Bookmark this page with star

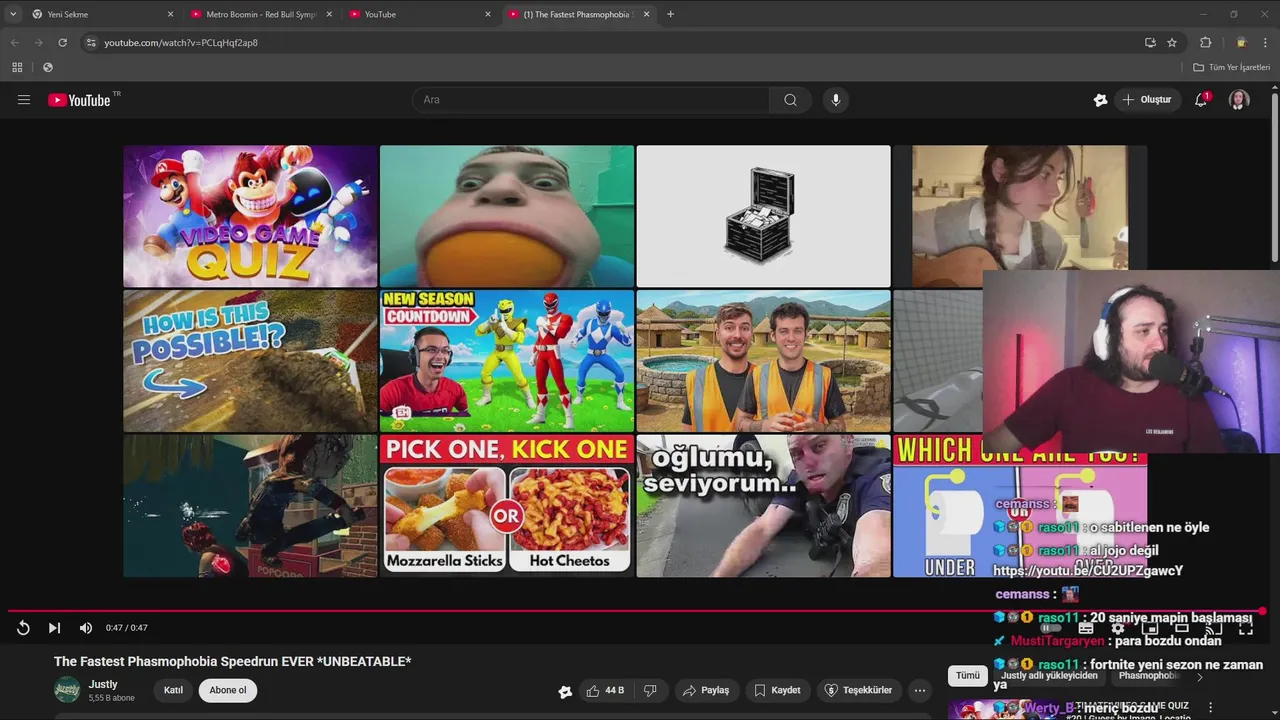pyautogui.click(x=1172, y=43)
